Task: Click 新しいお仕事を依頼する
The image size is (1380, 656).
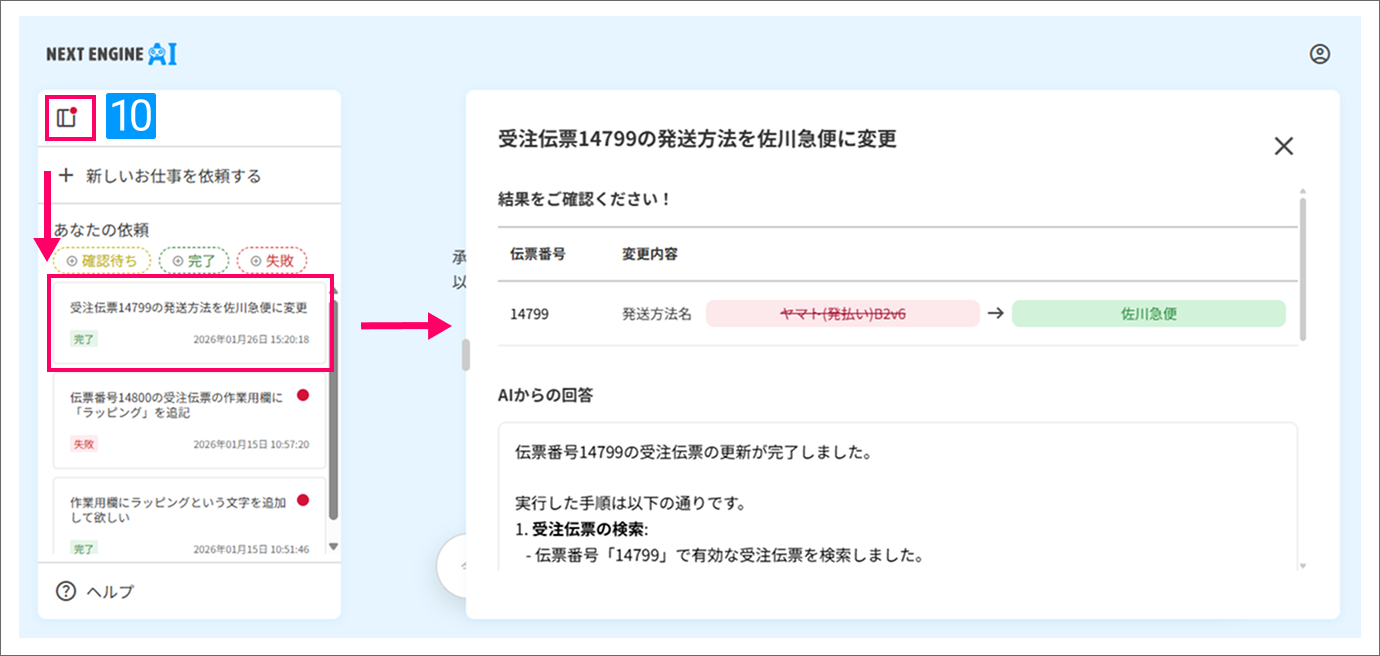Action: click(173, 176)
